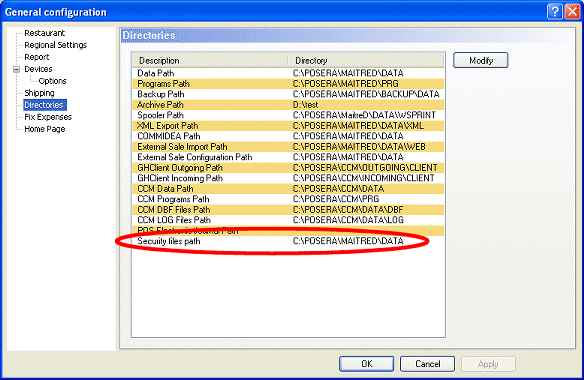Select the Directories tree item
584x380 pixels.
(45, 105)
